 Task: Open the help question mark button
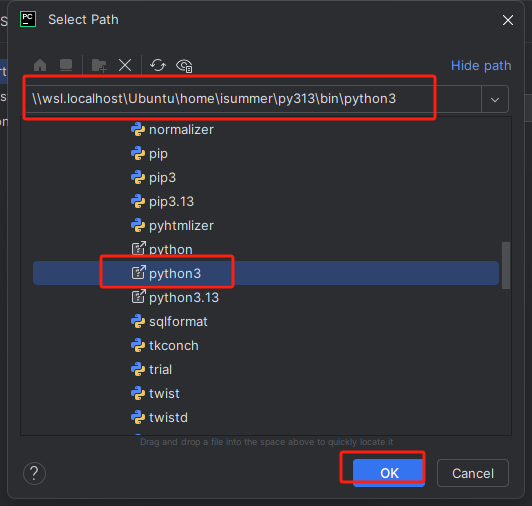[34, 473]
